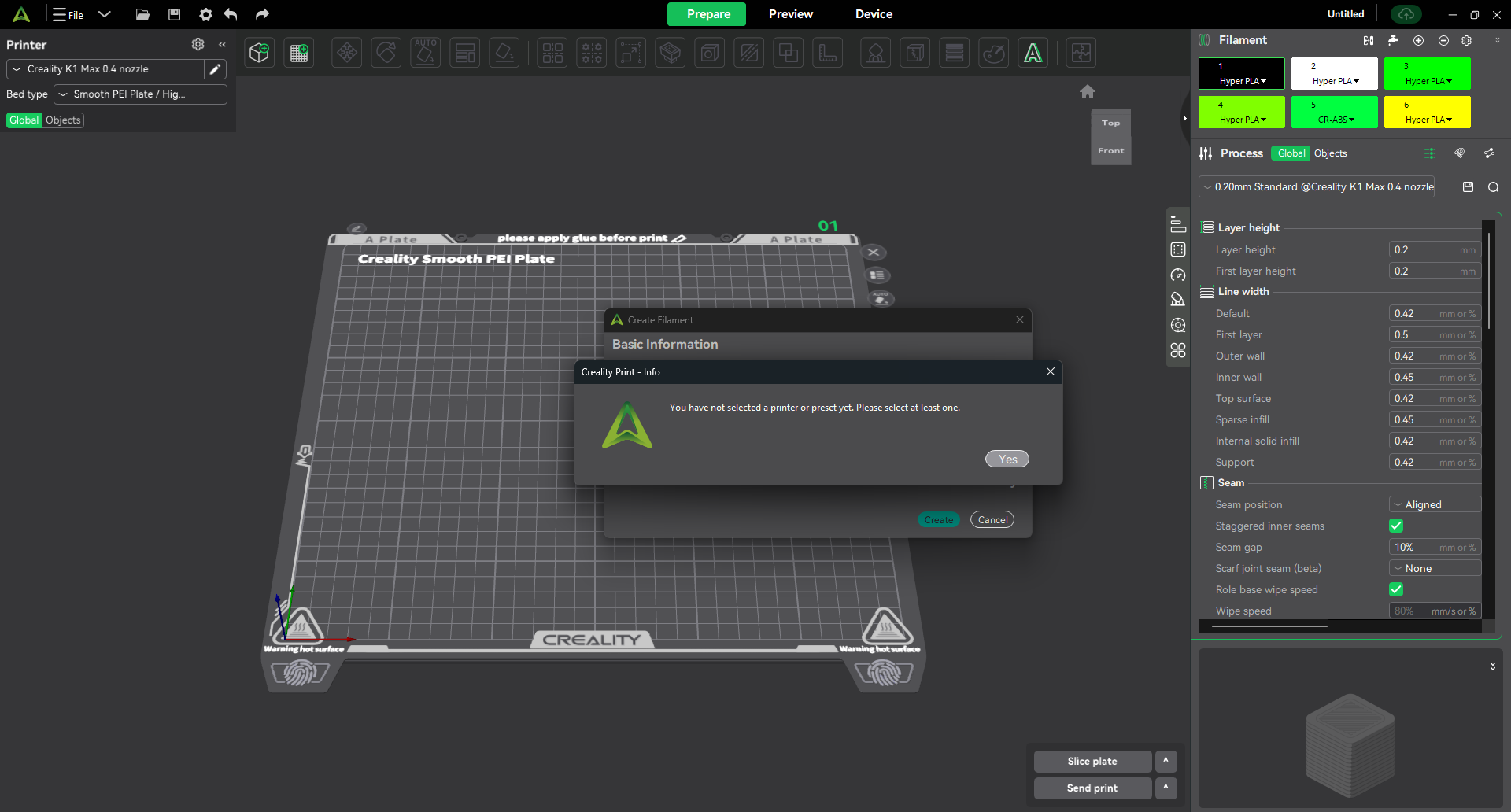Open the Device tab
Viewport: 1511px width, 812px height.
tap(874, 14)
